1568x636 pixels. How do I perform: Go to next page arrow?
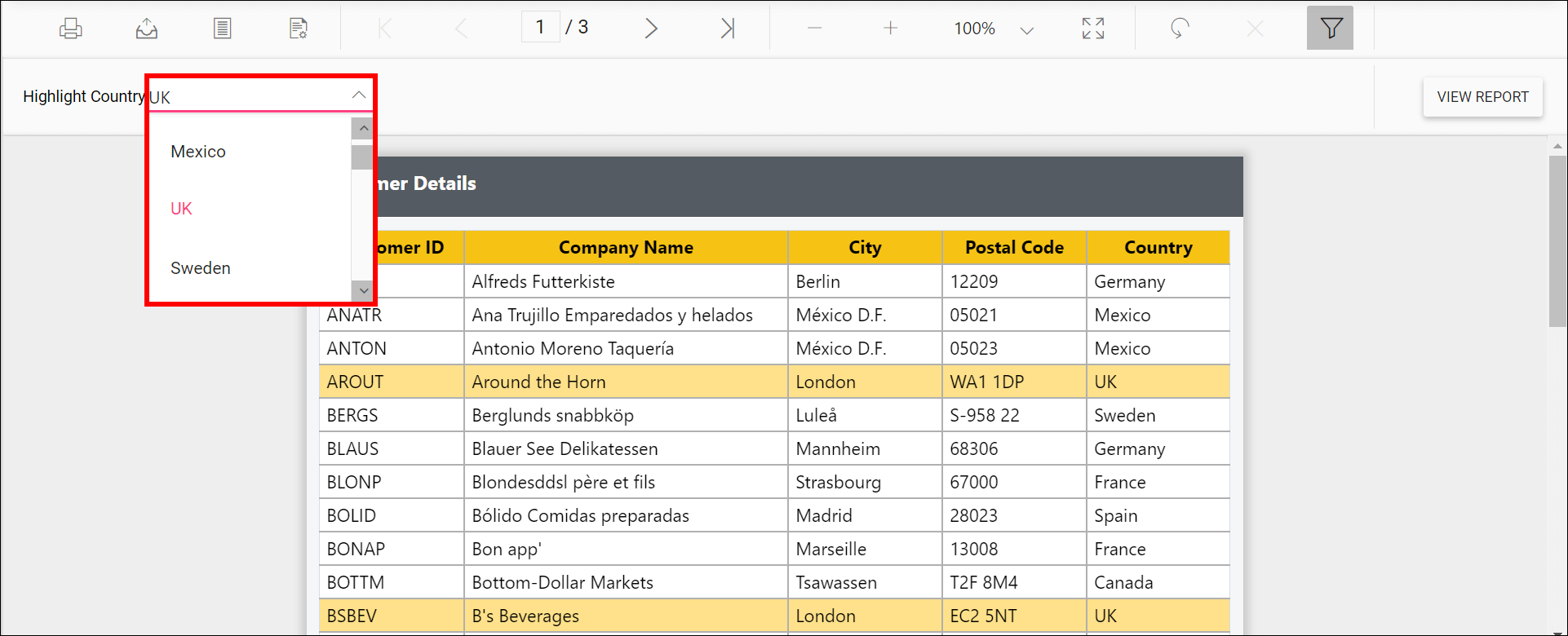pos(651,29)
